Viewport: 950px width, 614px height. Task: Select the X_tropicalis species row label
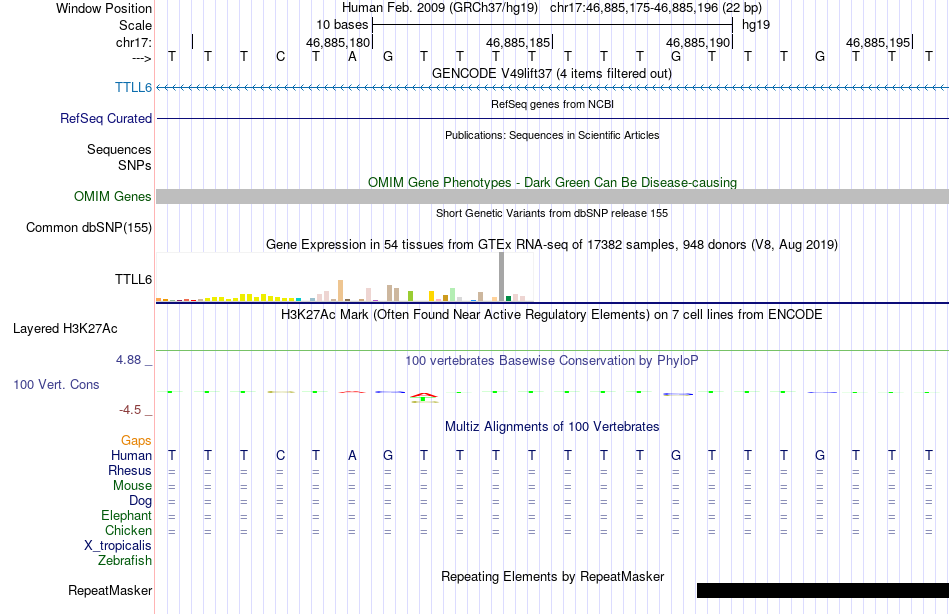pos(118,546)
